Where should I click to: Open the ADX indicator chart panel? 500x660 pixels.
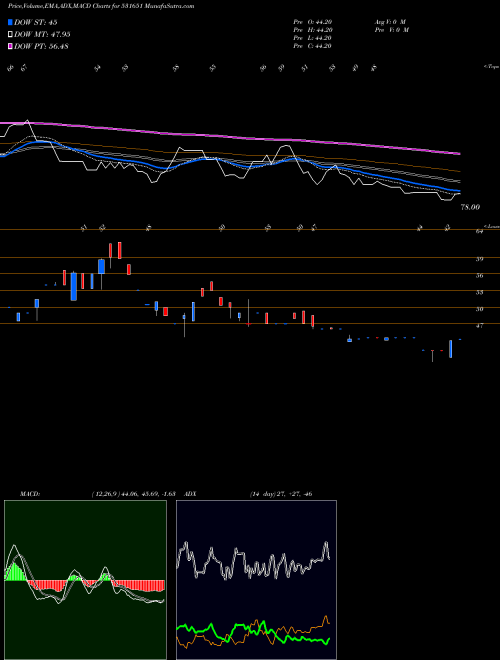[256, 580]
